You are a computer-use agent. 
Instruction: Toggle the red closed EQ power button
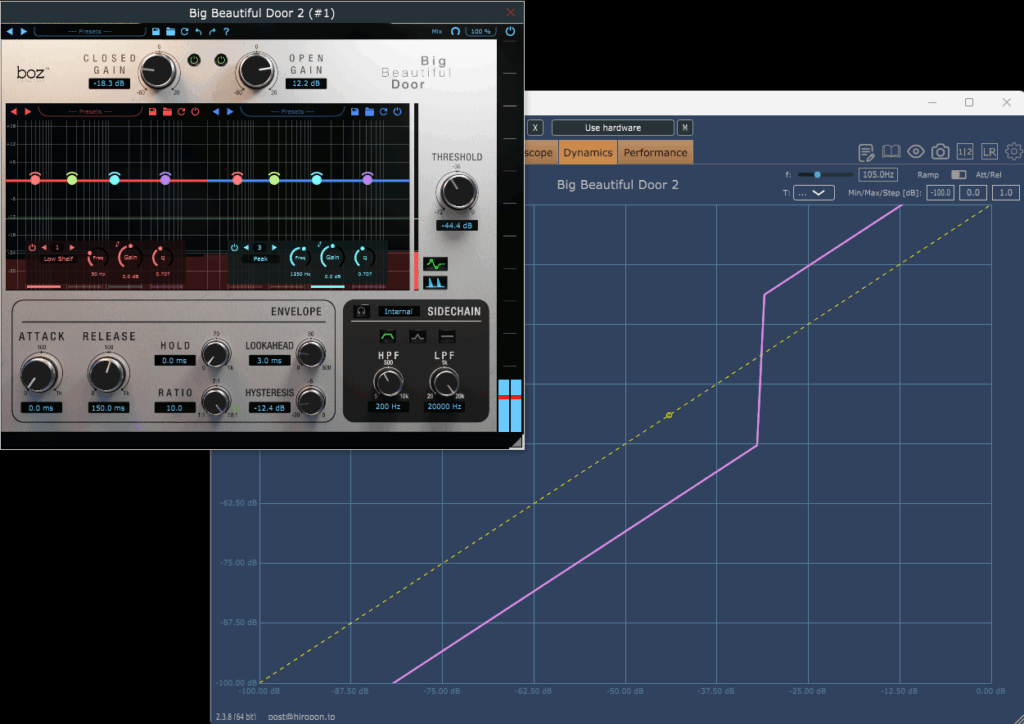point(195,112)
